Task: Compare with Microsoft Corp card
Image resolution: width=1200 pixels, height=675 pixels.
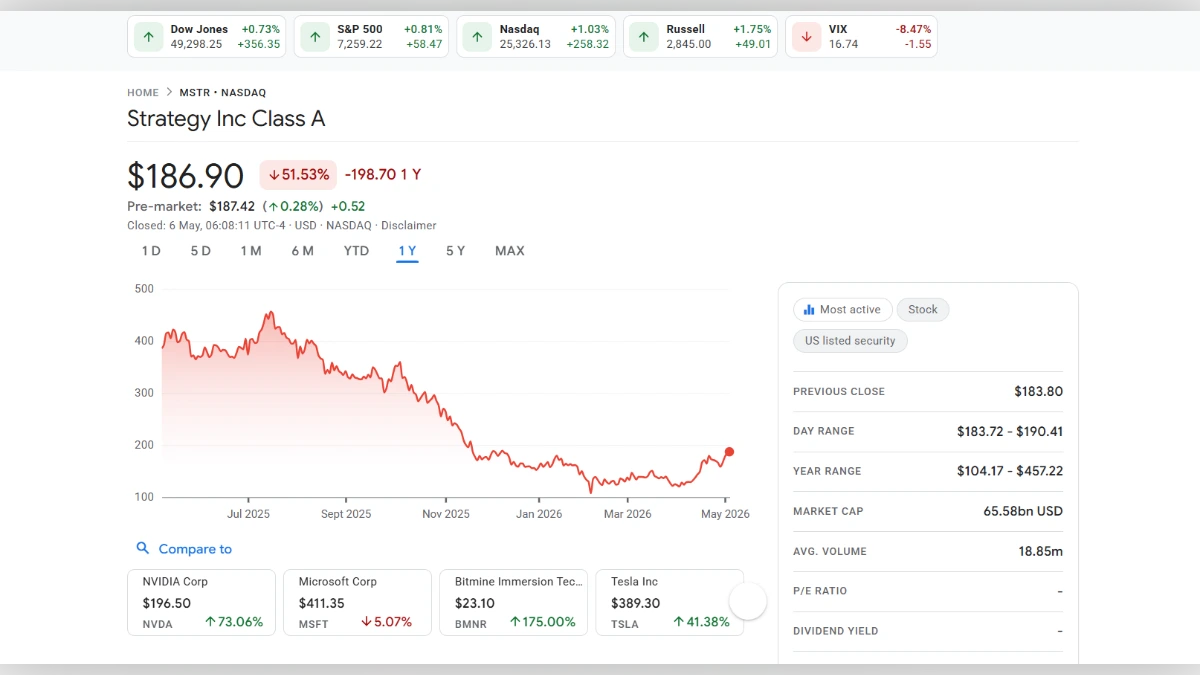Action: (357, 602)
